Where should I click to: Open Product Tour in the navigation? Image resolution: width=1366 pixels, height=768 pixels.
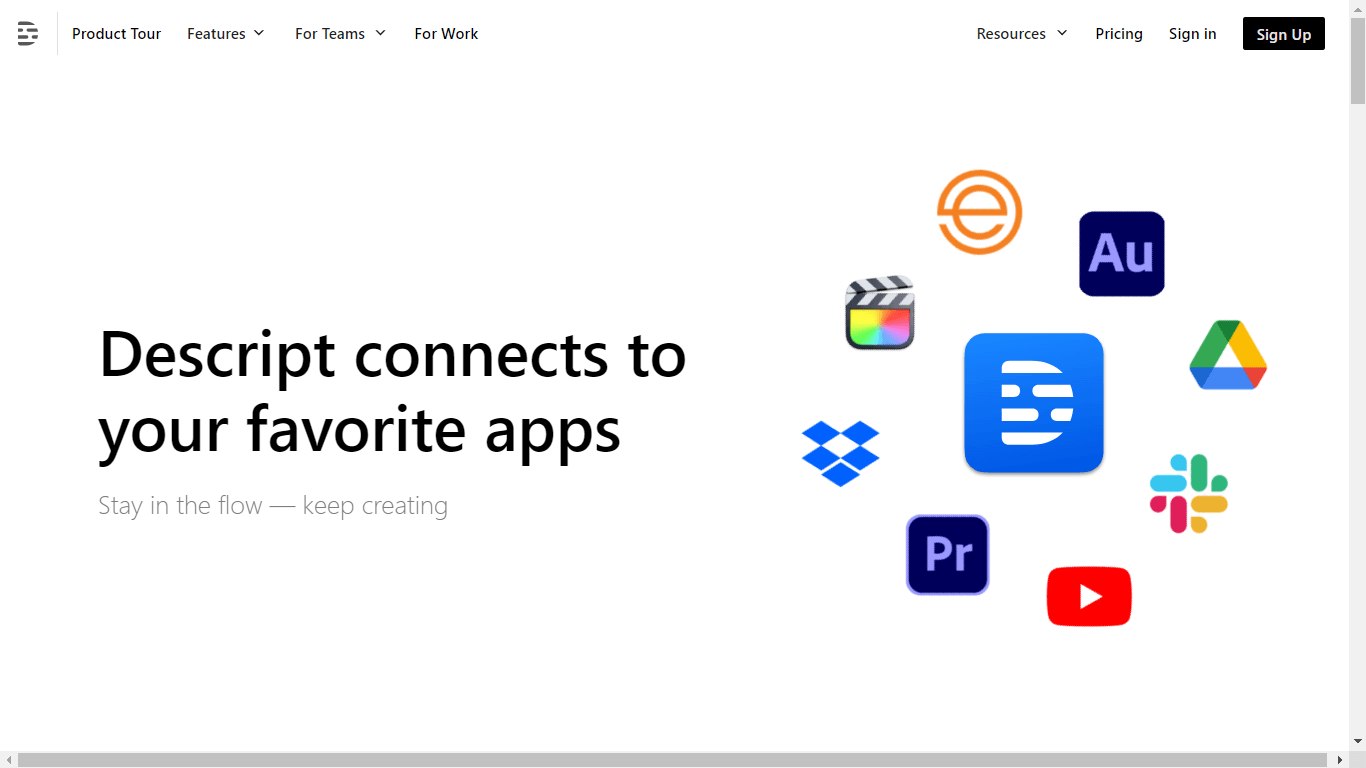click(x=116, y=34)
